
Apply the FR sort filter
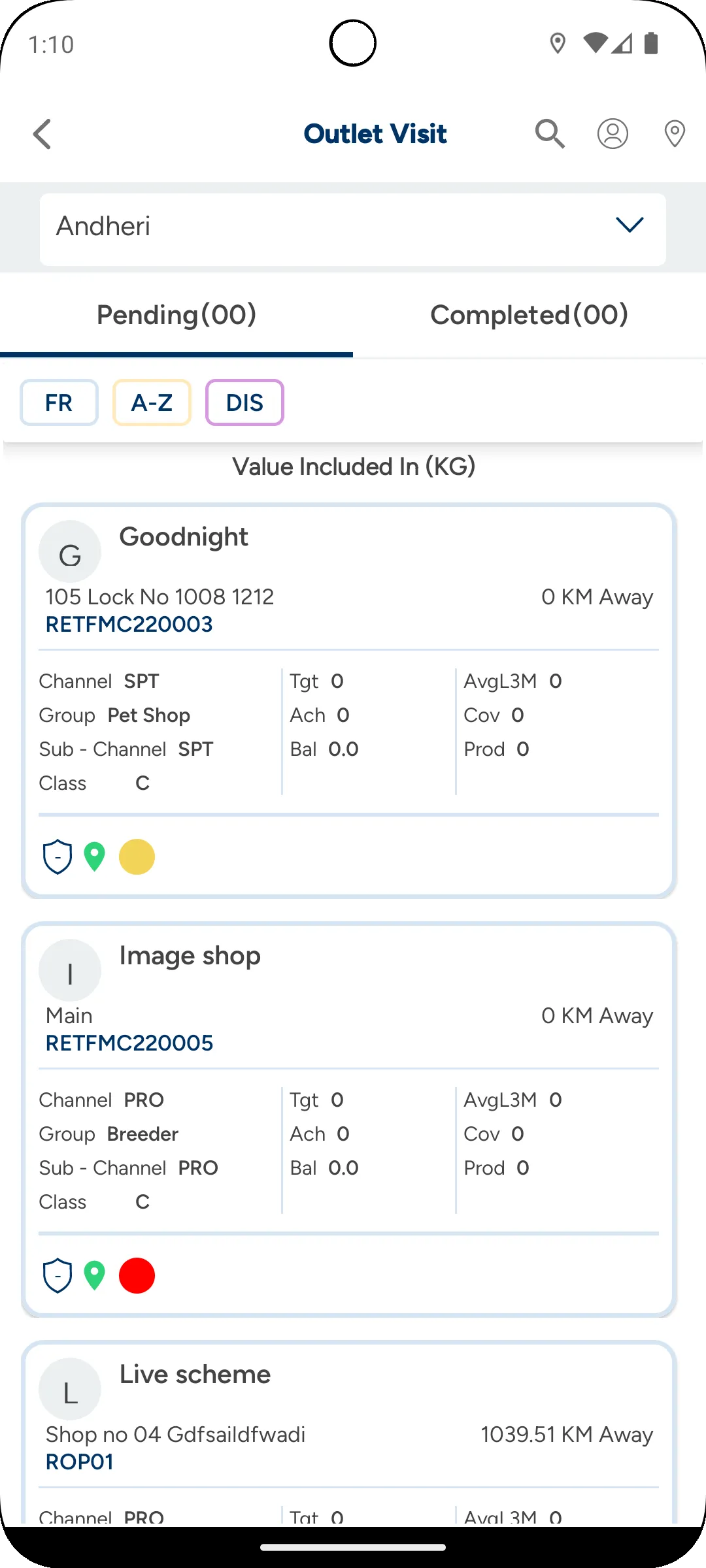(x=59, y=402)
